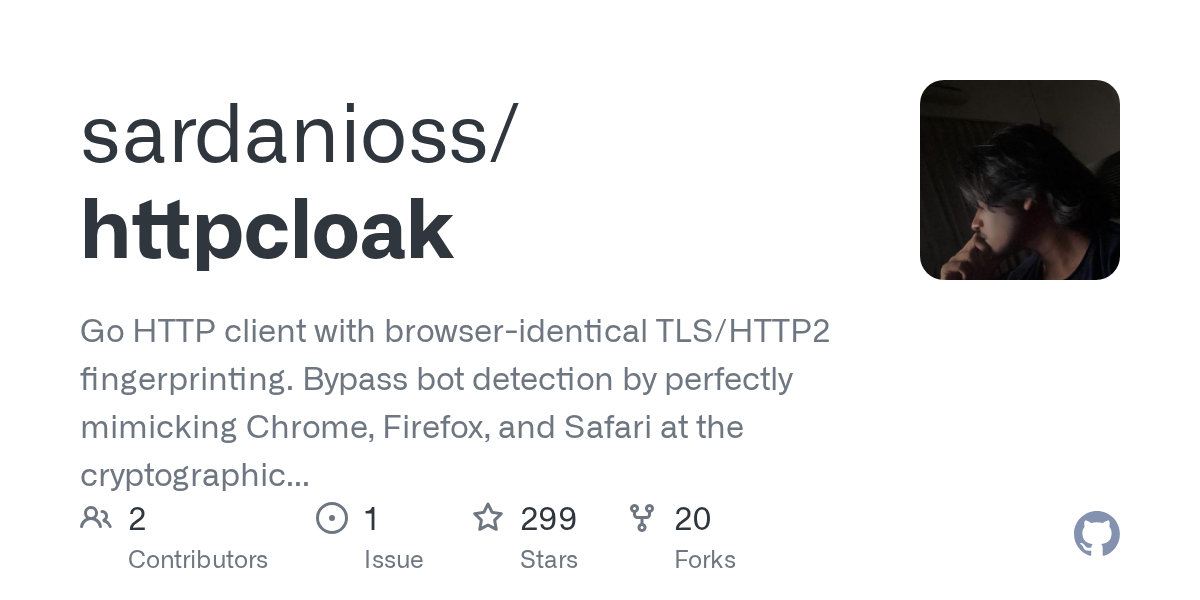1200x600 pixels.
Task: Click the fork count 20
Action: [692, 519]
